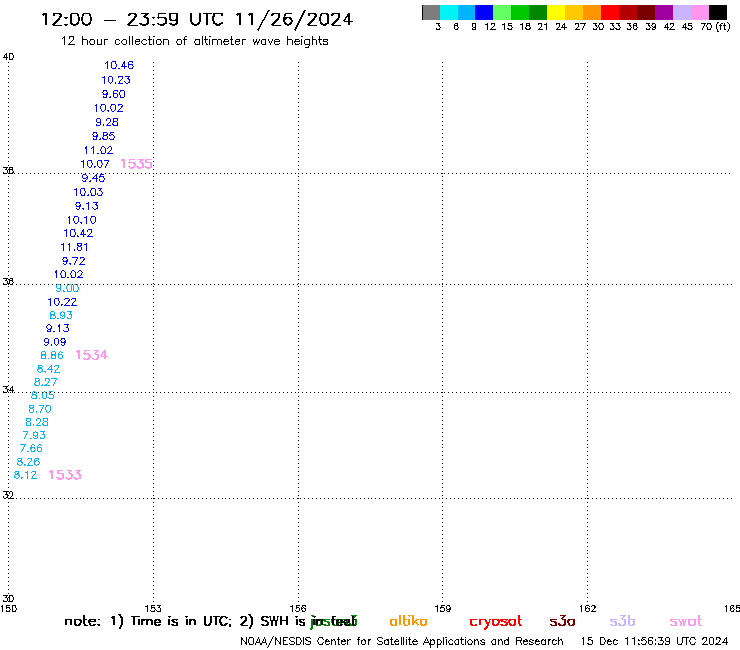The height and width of the screenshot is (650, 740).
Task: Select the 8.26 wave height value
Action: click(28, 462)
